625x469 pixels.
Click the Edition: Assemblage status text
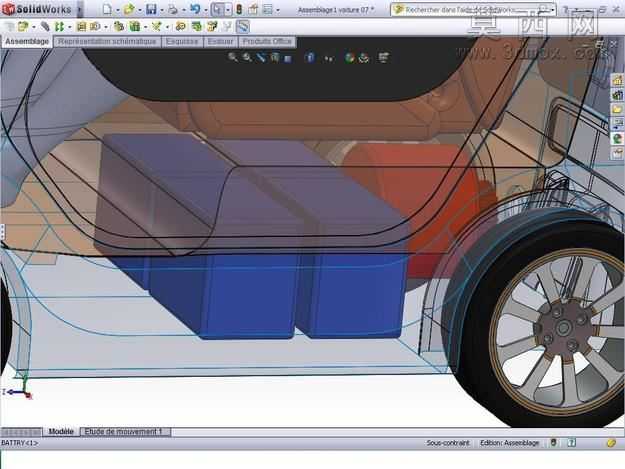coord(509,443)
